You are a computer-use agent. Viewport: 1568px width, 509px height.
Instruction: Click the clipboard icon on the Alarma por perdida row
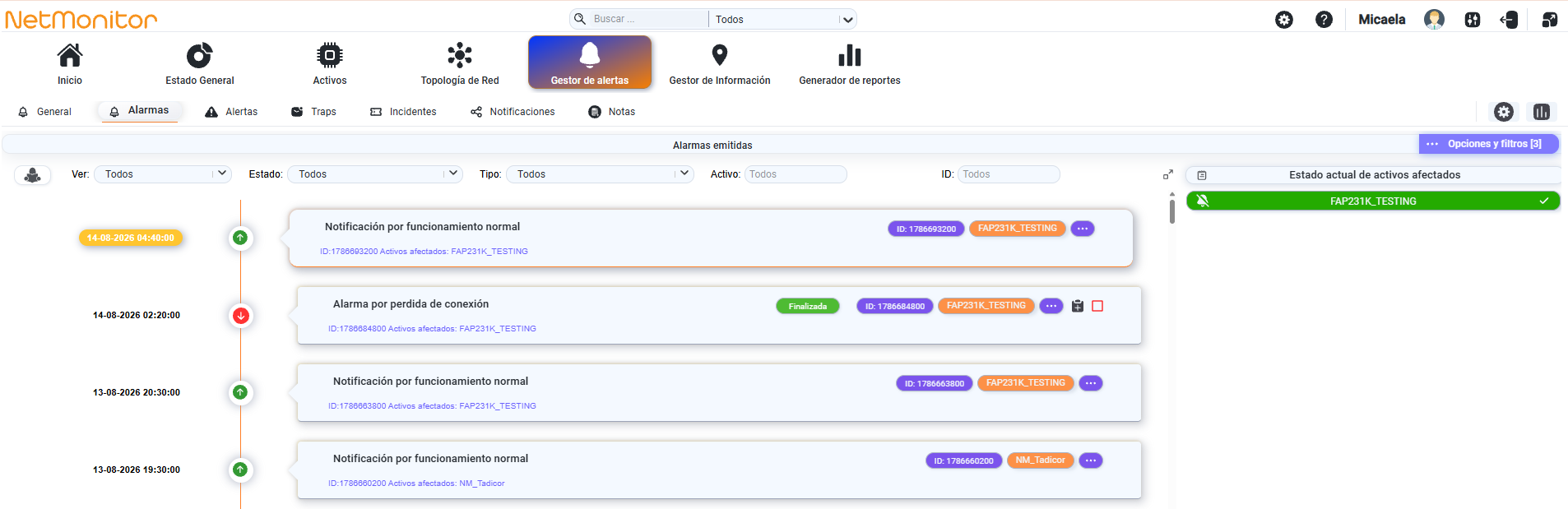tap(1078, 306)
